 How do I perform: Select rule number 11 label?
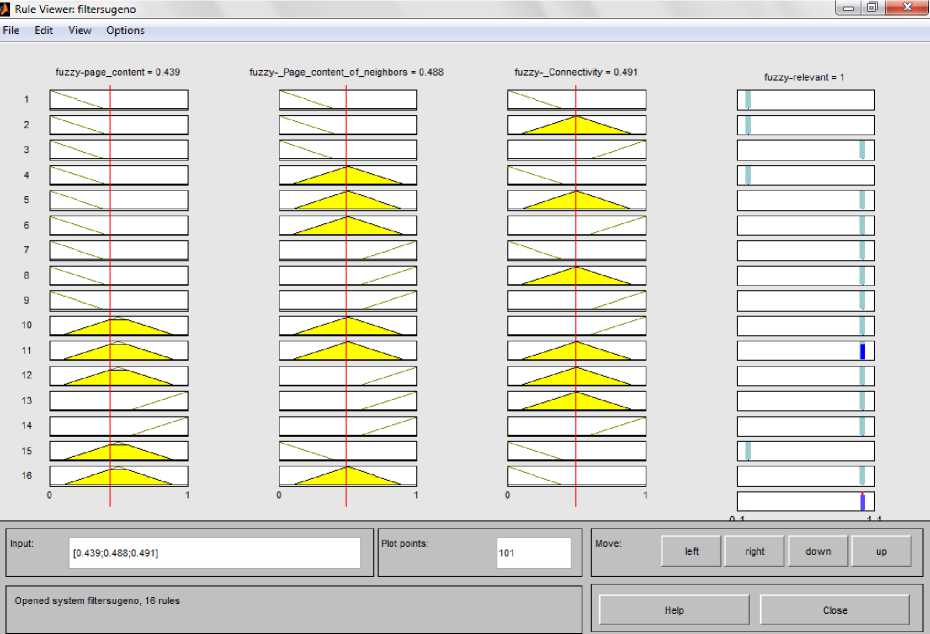pyautogui.click(x=27, y=351)
